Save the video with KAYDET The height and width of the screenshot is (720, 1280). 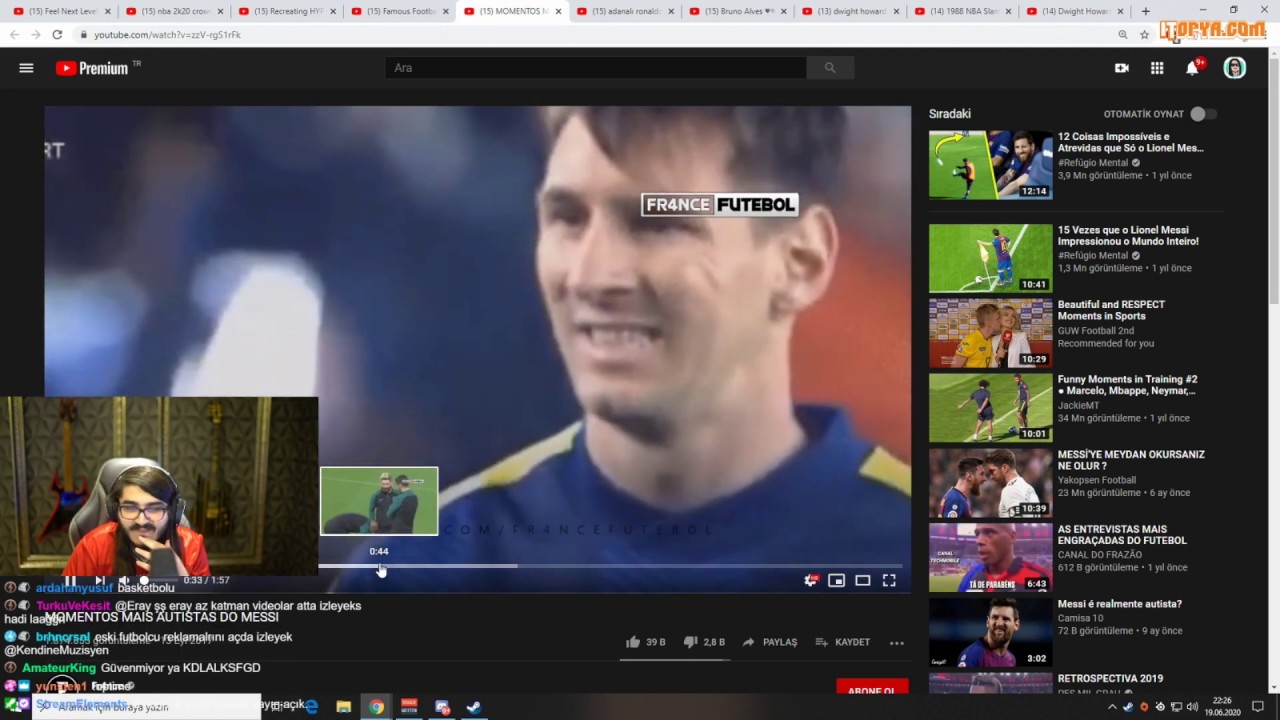pyautogui.click(x=842, y=642)
